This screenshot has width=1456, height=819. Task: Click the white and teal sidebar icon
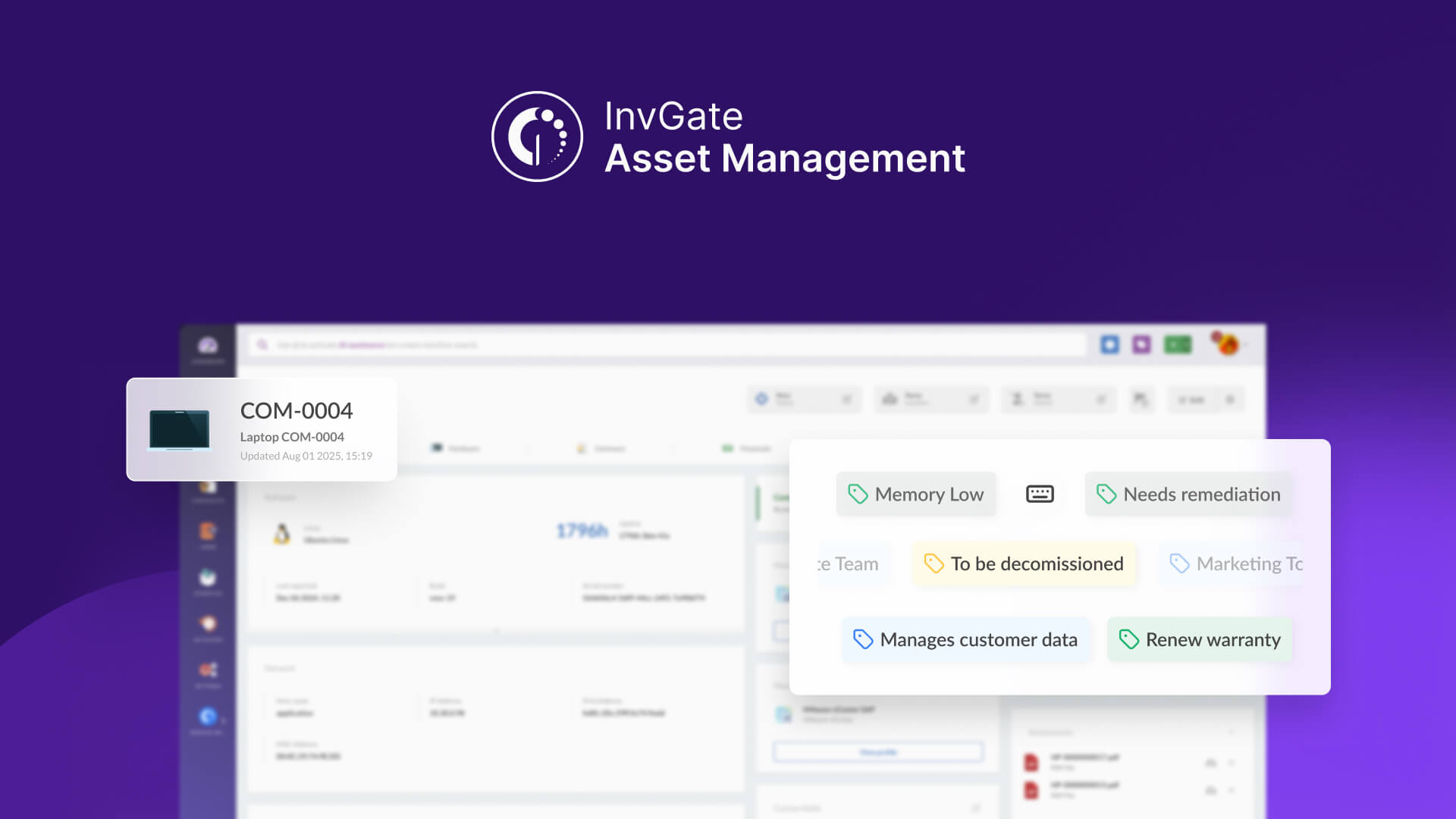pyautogui.click(x=208, y=577)
